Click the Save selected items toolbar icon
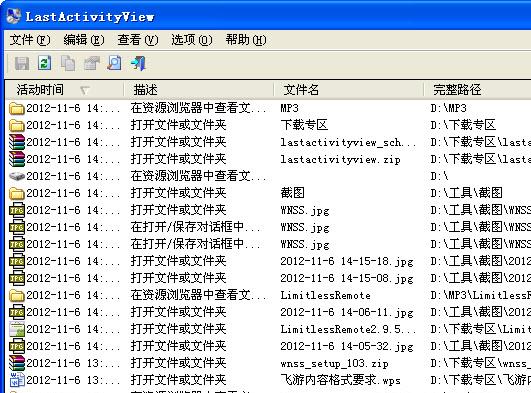531x393 pixels. coord(22,63)
